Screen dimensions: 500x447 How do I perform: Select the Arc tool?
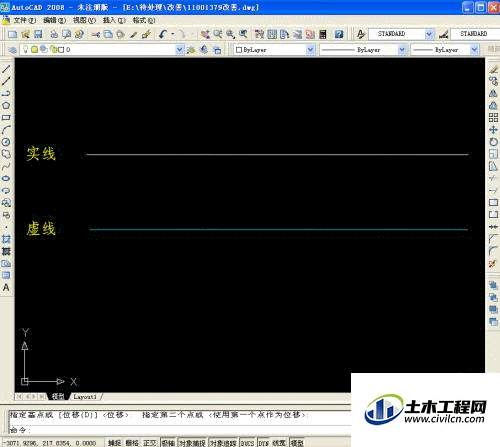point(6,130)
